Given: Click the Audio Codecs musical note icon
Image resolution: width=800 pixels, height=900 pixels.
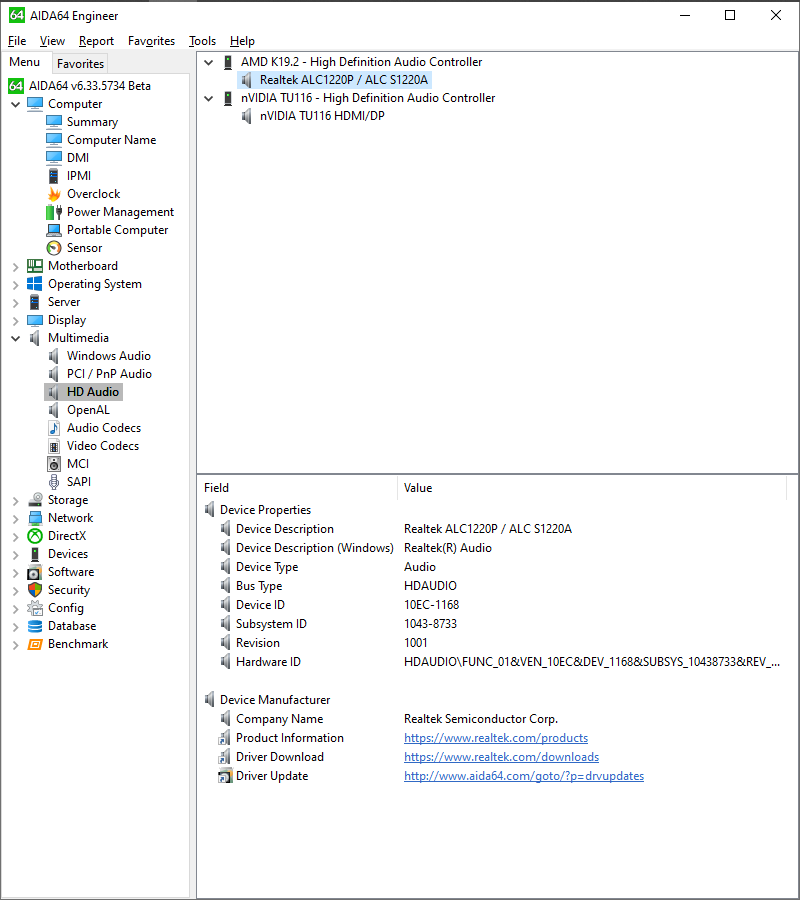Looking at the screenshot, I should coord(56,427).
